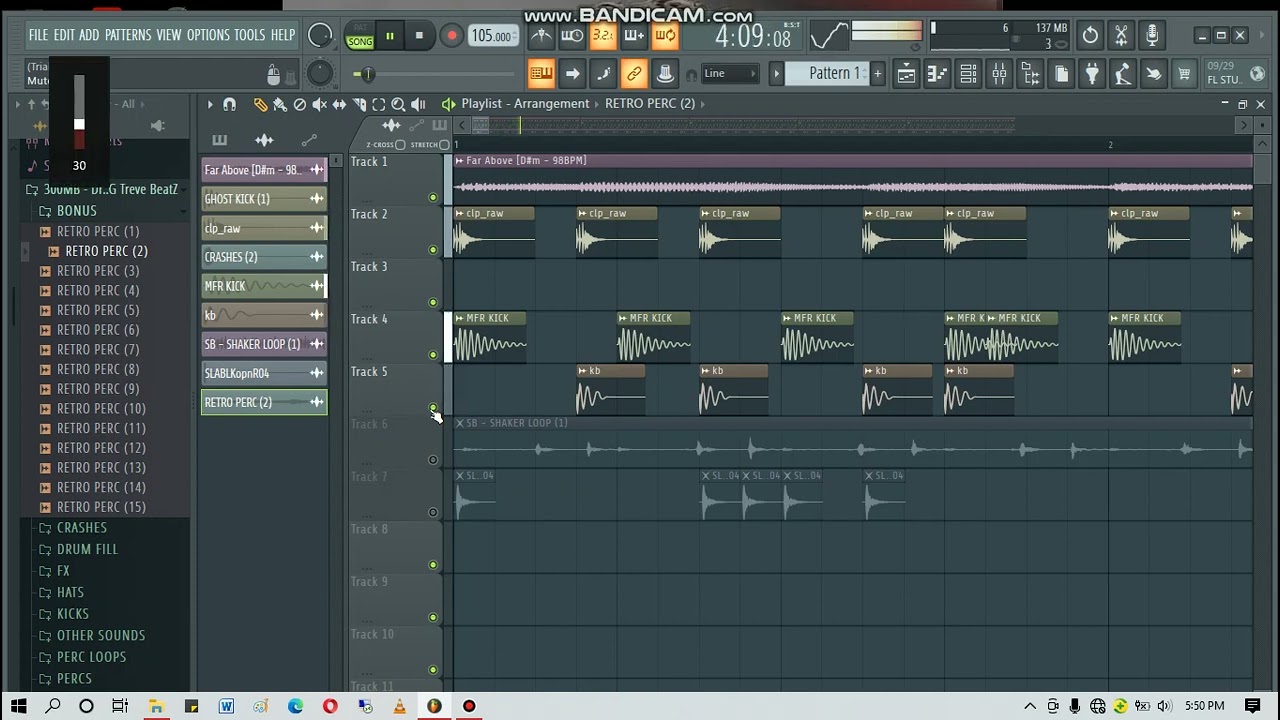Expand the CRASHES folder in browser
Screen dimensions: 1280x720
(x=81, y=528)
